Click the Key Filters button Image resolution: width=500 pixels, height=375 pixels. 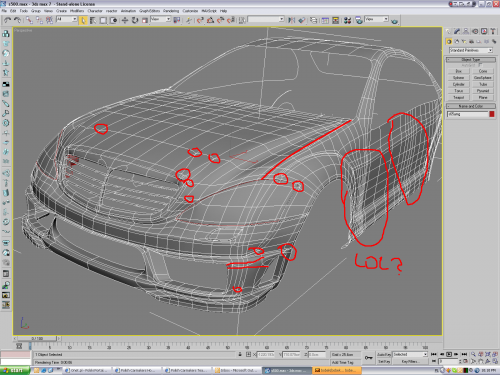410,361
